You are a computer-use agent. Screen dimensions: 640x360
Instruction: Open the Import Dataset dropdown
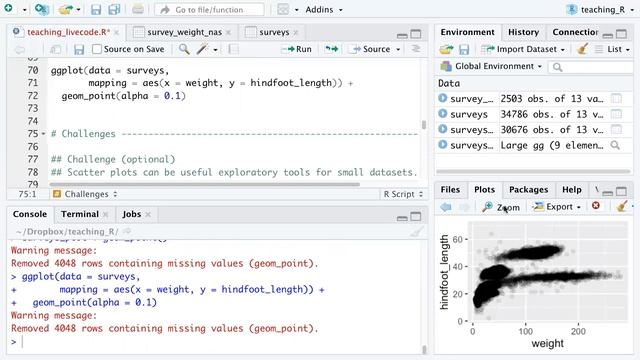pos(524,49)
